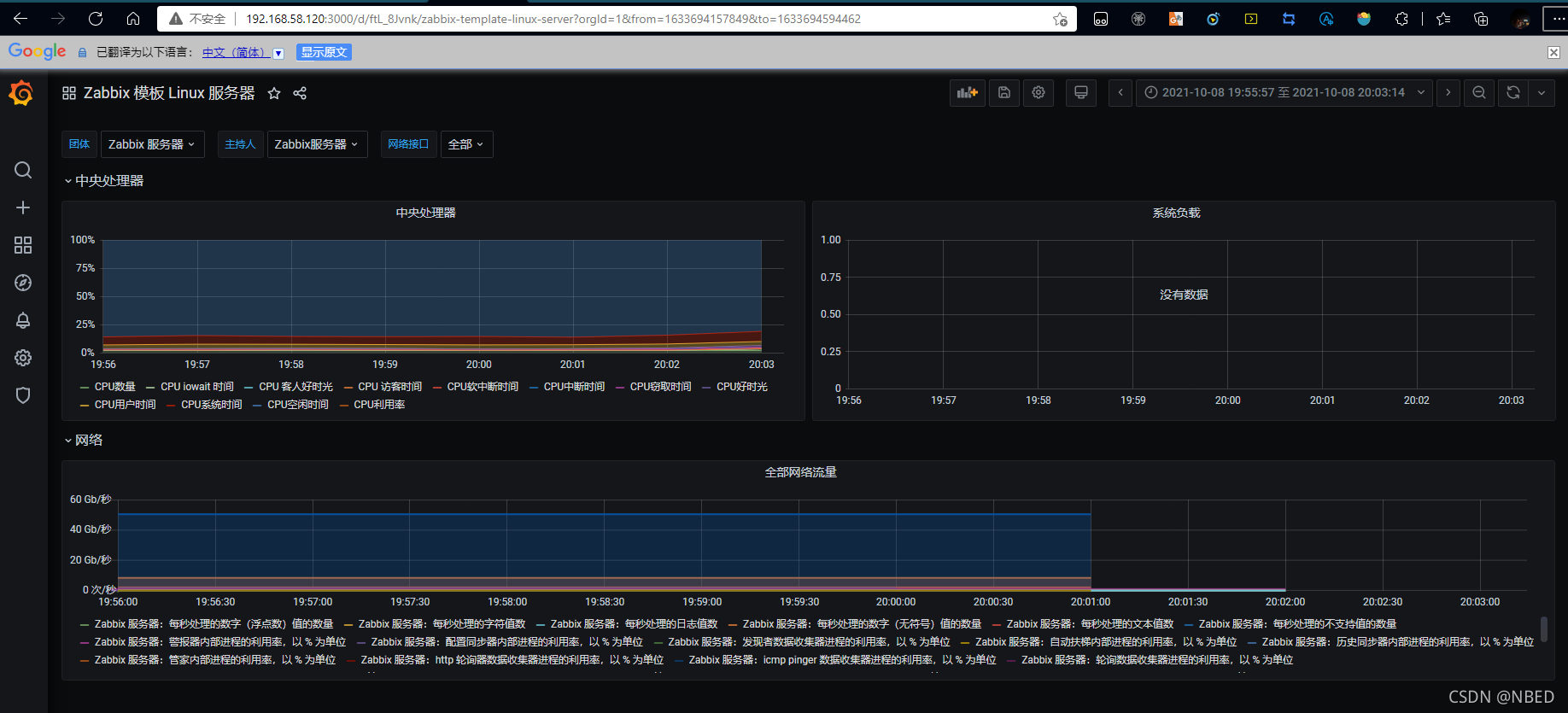
Task: Open the Grafana search icon
Action: tap(23, 170)
